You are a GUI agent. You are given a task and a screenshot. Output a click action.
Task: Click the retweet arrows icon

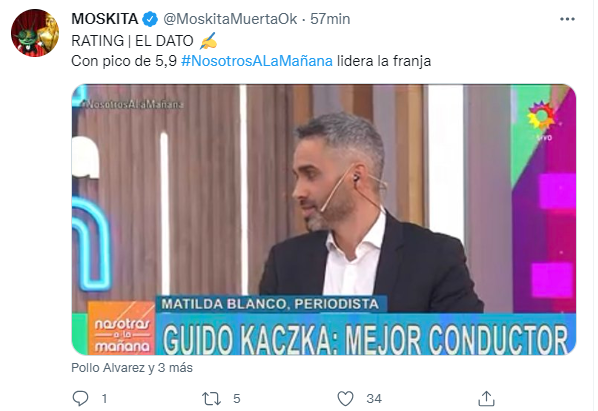click(x=211, y=399)
